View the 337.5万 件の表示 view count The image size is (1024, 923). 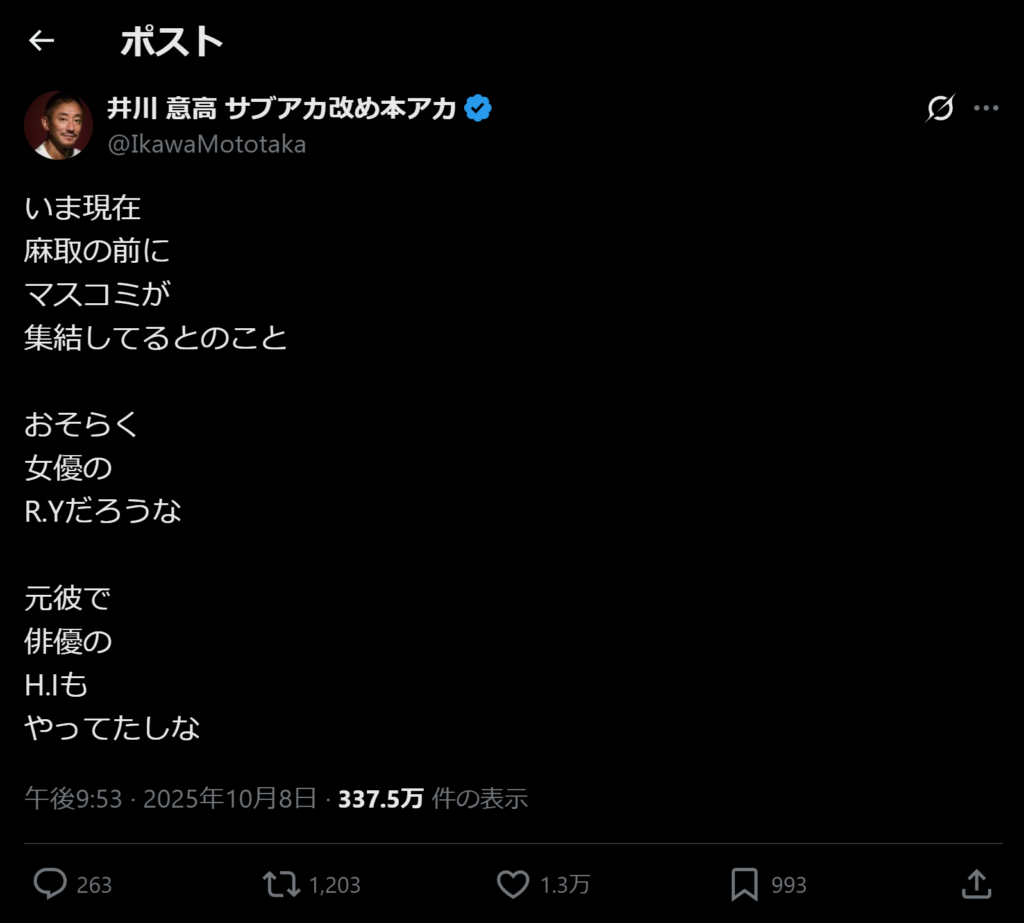(x=433, y=798)
